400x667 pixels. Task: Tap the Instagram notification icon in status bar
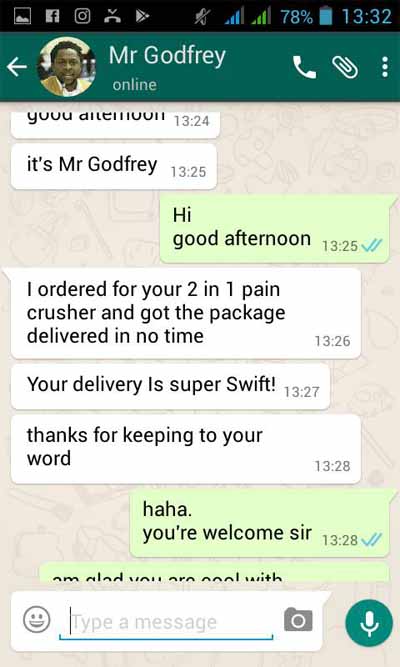[82, 16]
